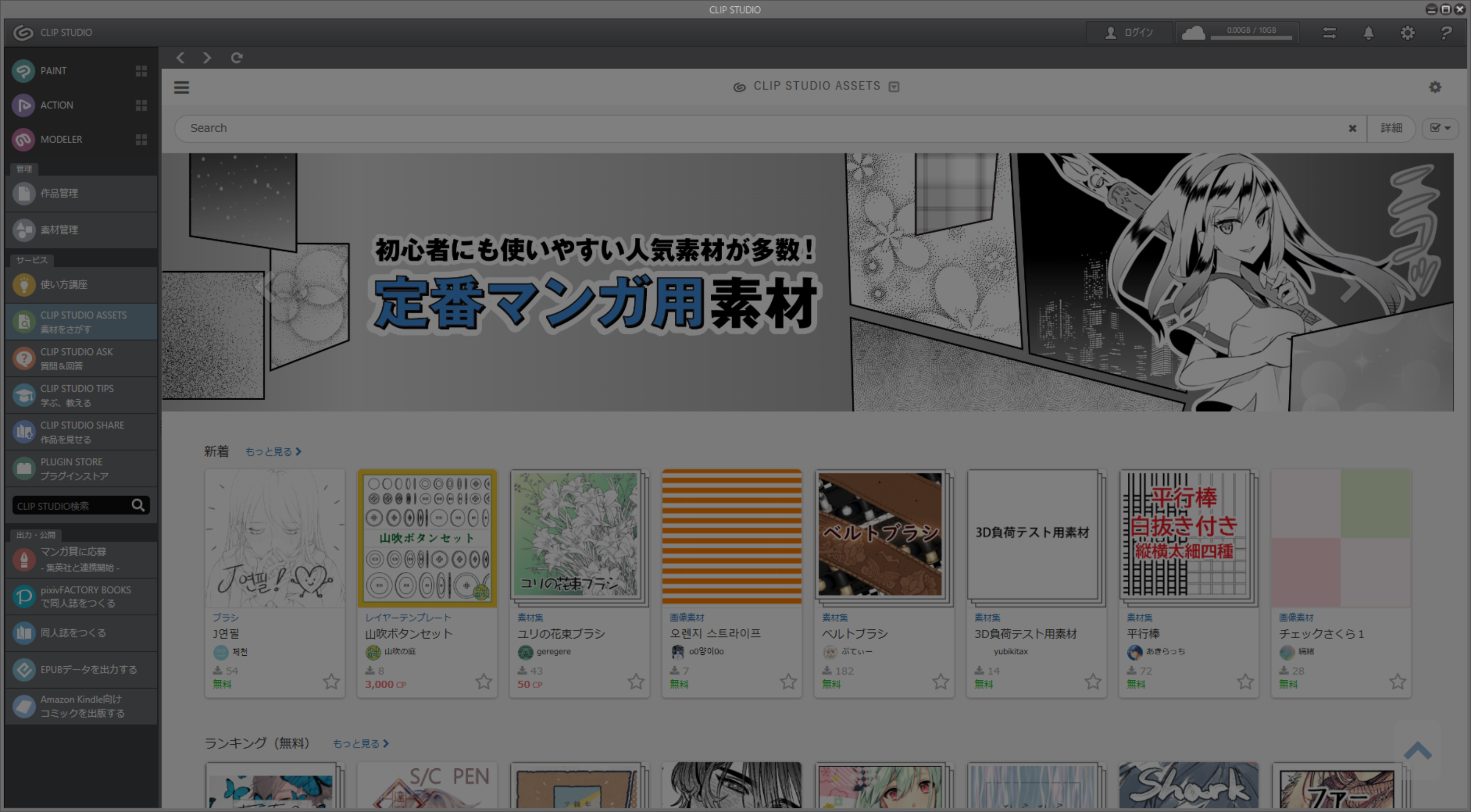Click もっと見る next to 新着

(x=273, y=452)
